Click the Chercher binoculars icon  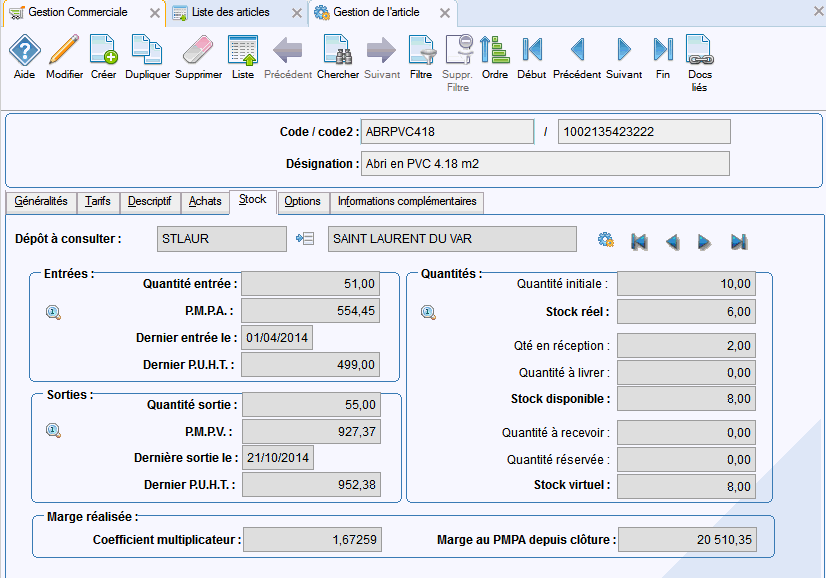click(x=338, y=50)
